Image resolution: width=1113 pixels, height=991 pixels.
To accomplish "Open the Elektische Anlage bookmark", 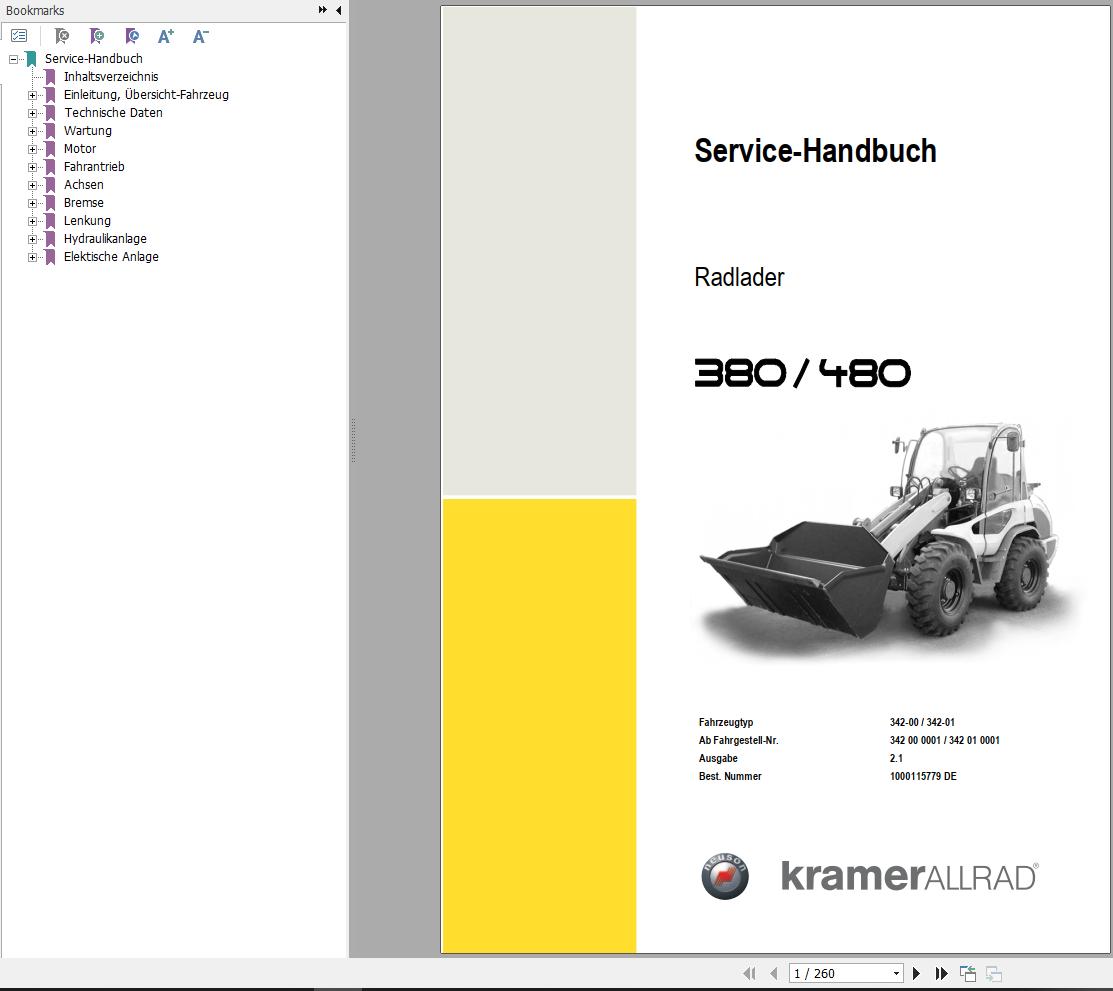I will (111, 257).
